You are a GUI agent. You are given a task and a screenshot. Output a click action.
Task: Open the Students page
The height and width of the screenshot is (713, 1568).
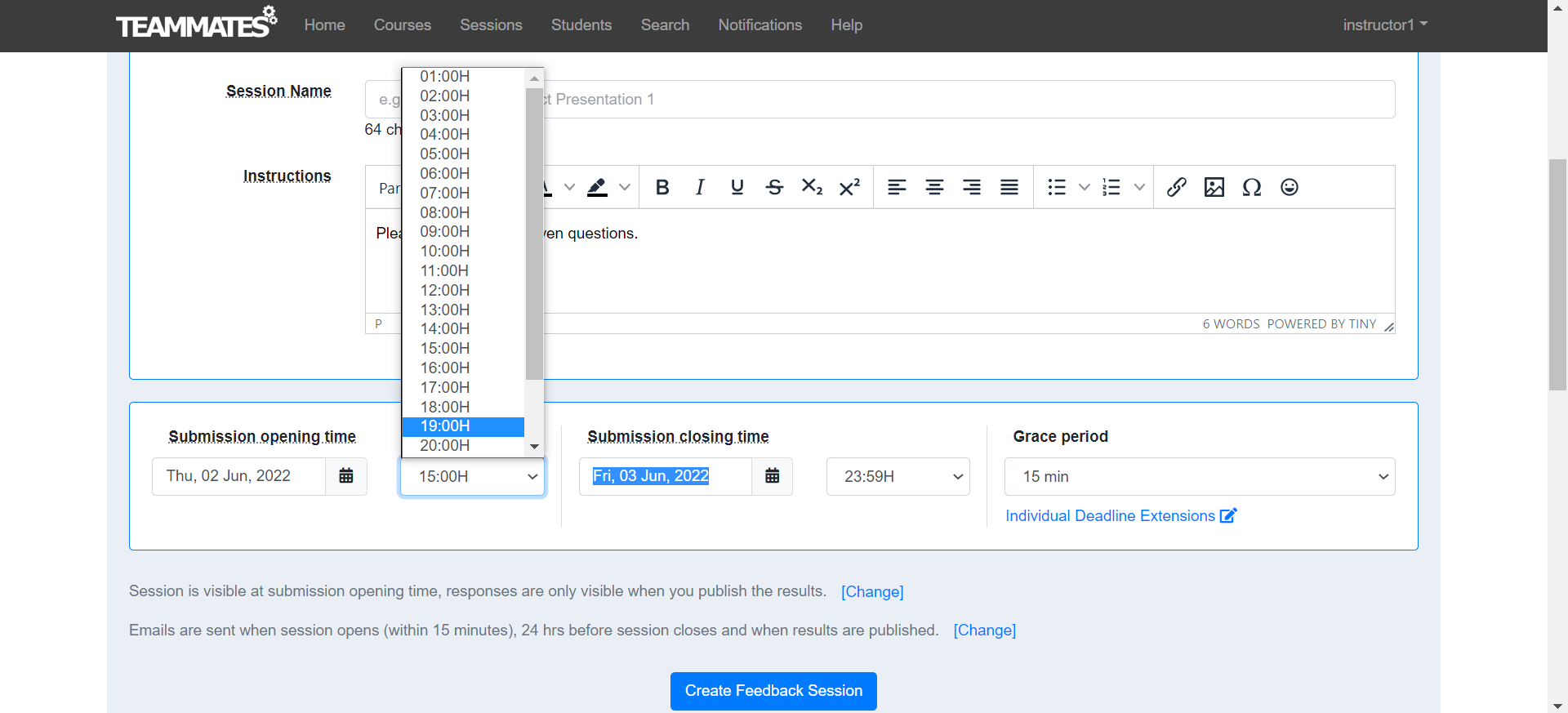(x=581, y=25)
